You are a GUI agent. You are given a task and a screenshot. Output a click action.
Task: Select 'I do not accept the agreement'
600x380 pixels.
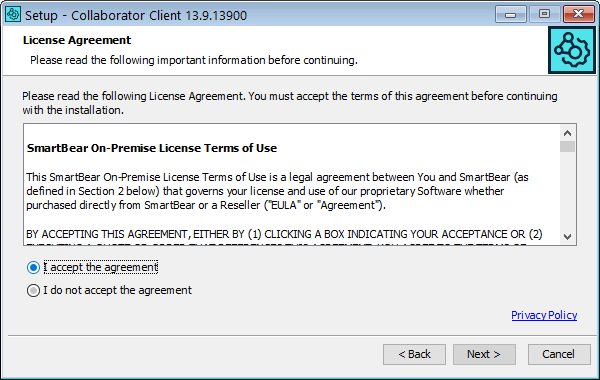click(x=33, y=290)
